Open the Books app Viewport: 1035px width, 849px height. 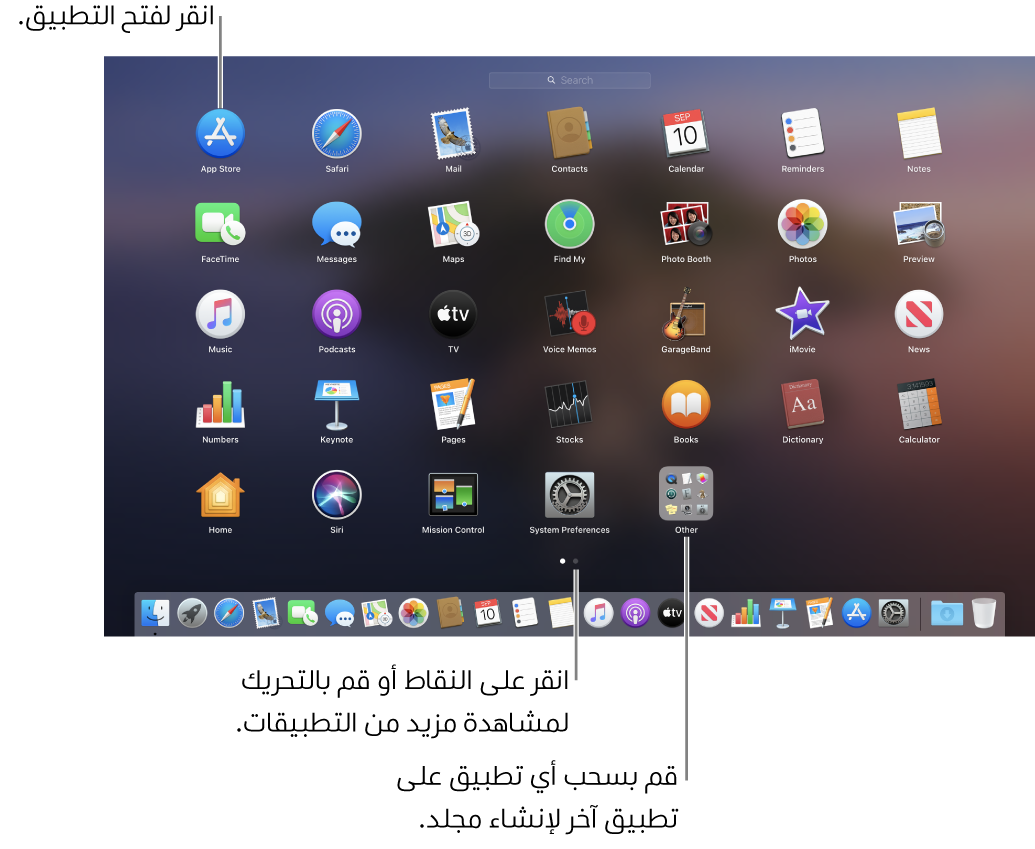click(x=686, y=404)
